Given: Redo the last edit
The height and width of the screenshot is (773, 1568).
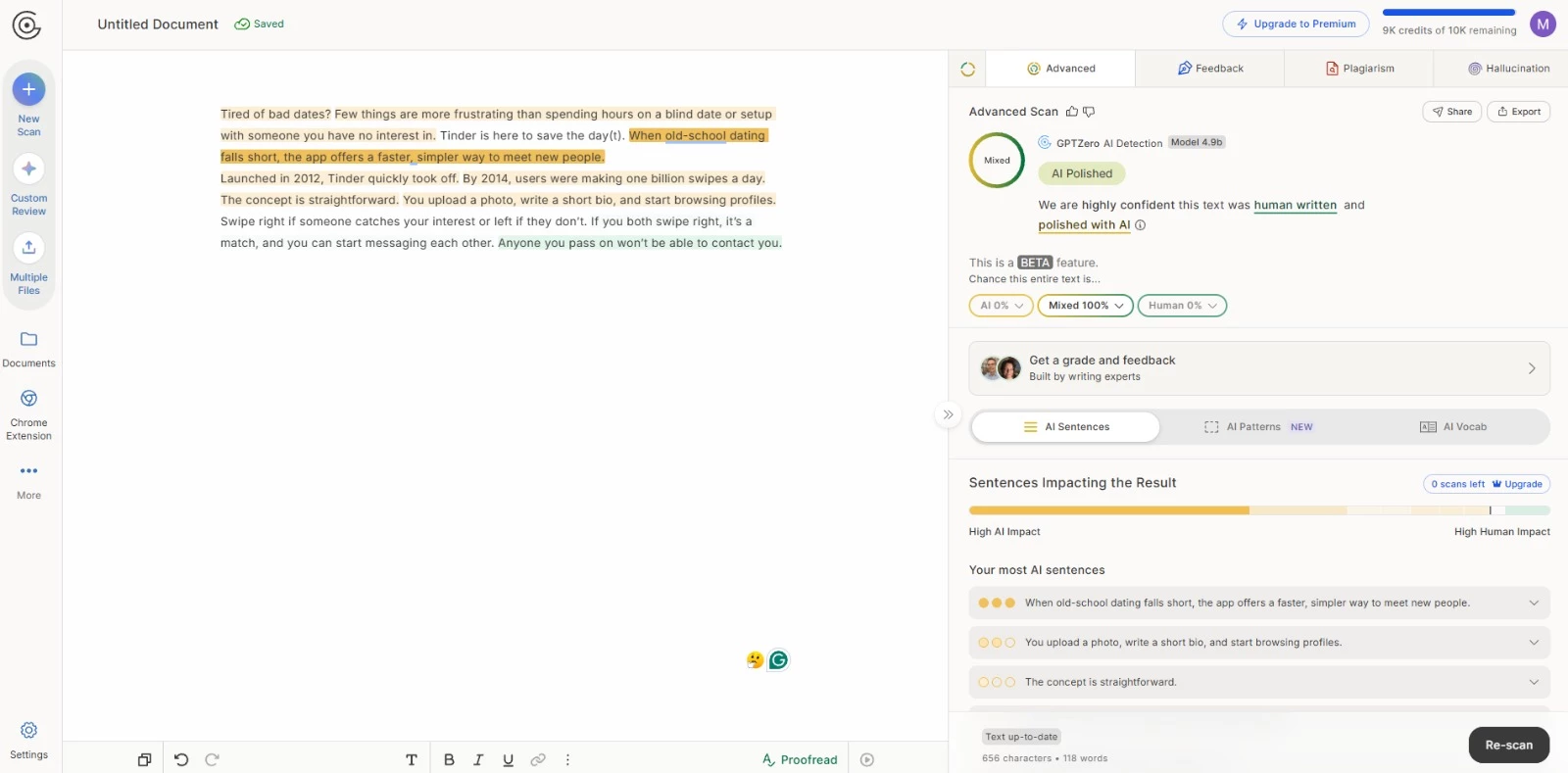Looking at the screenshot, I should [x=212, y=759].
